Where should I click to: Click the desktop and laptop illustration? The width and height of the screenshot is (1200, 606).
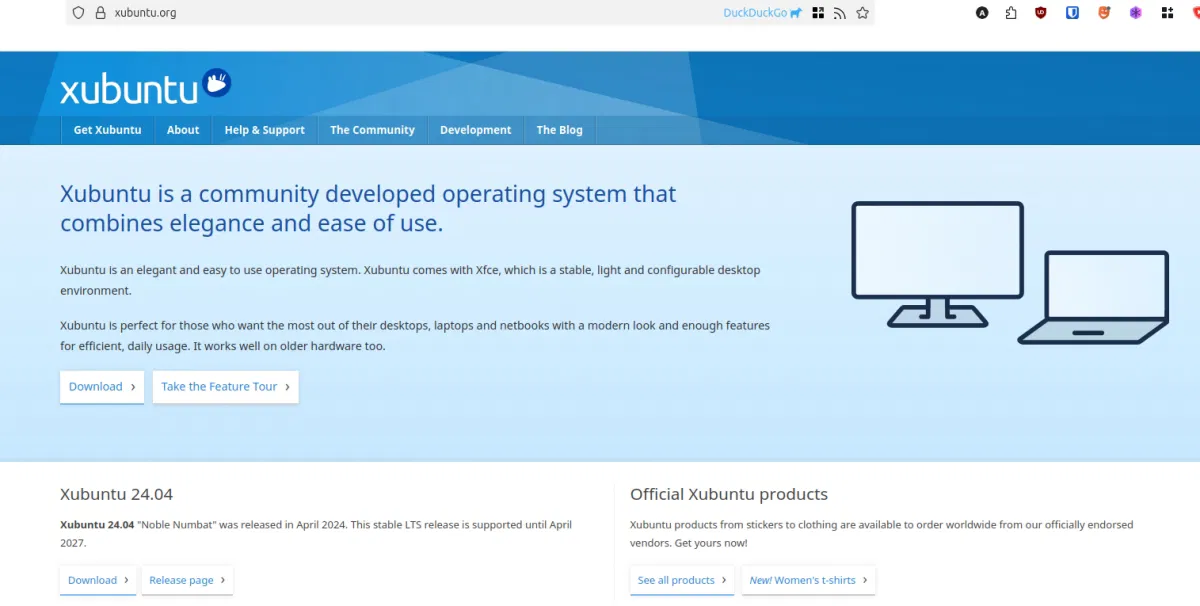1010,273
